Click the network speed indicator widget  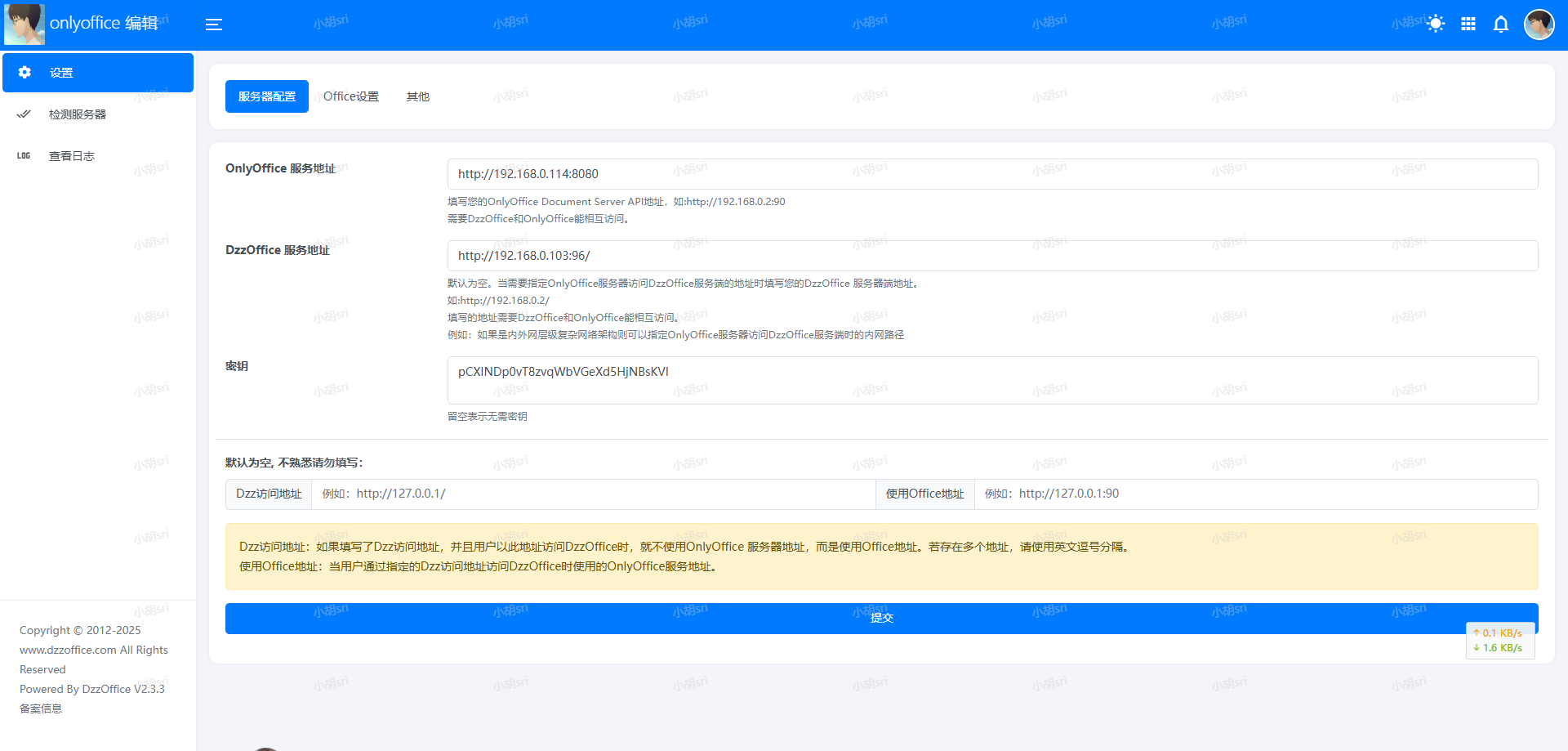(1500, 641)
